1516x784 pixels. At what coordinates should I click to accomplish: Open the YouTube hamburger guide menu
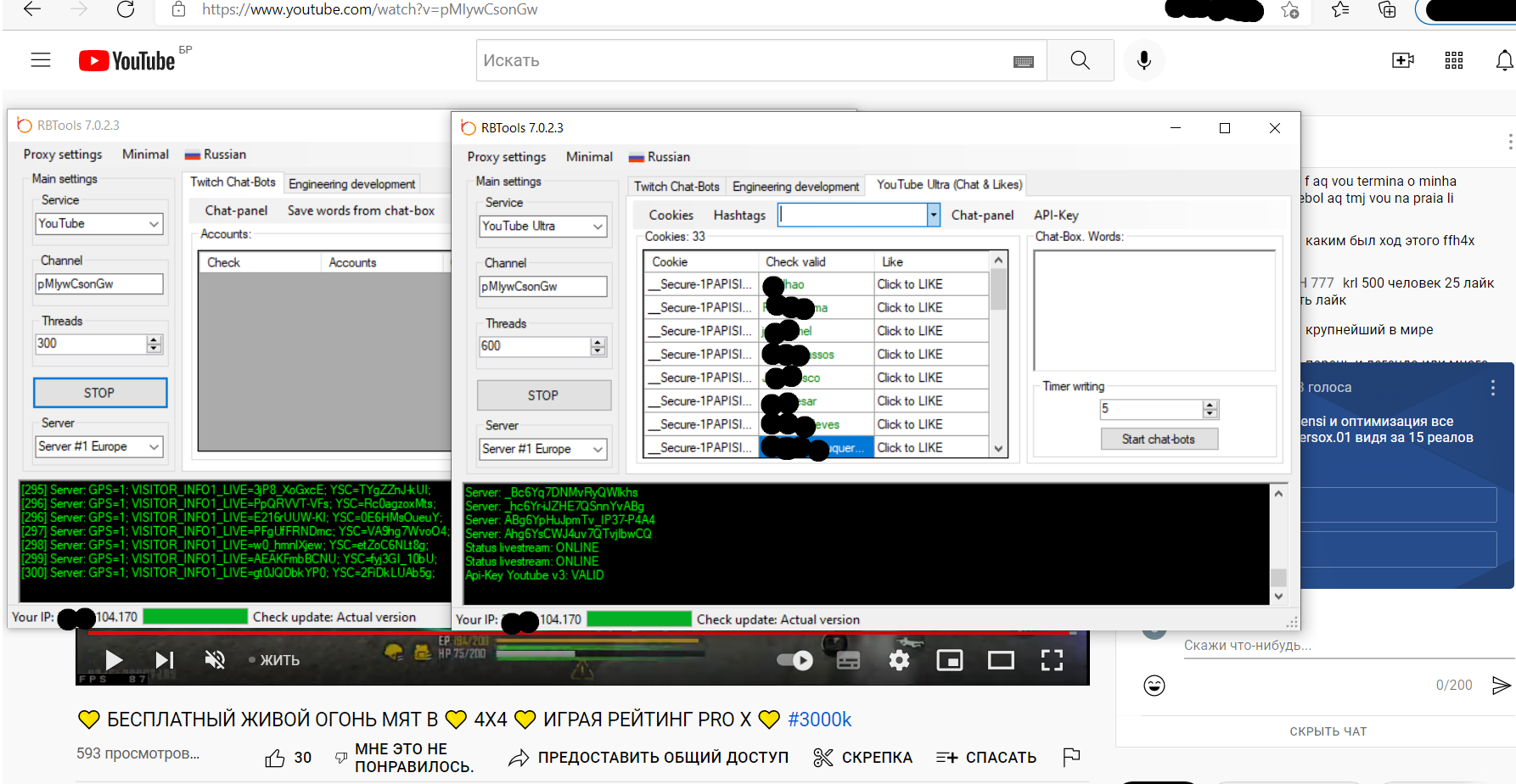pyautogui.click(x=41, y=60)
